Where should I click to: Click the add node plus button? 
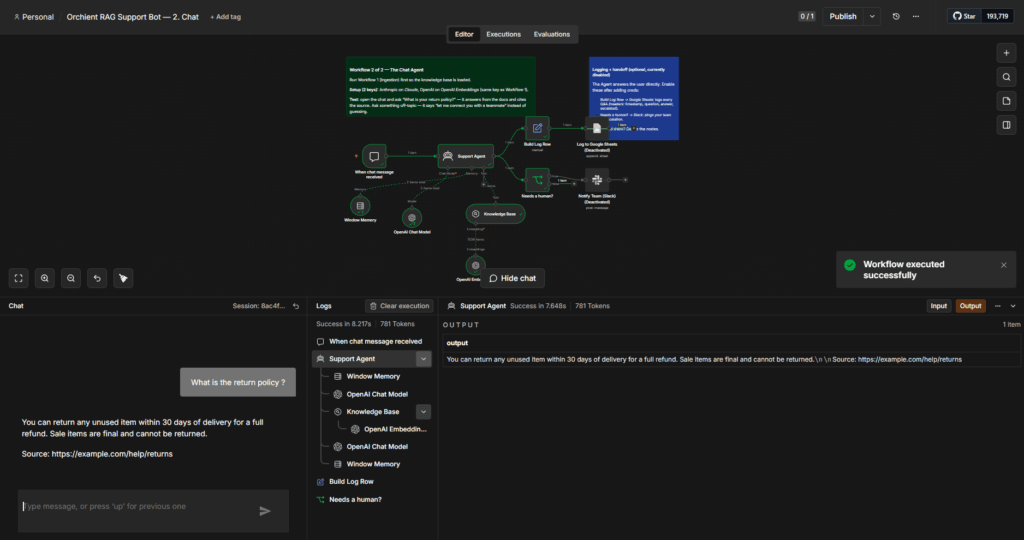click(1006, 53)
